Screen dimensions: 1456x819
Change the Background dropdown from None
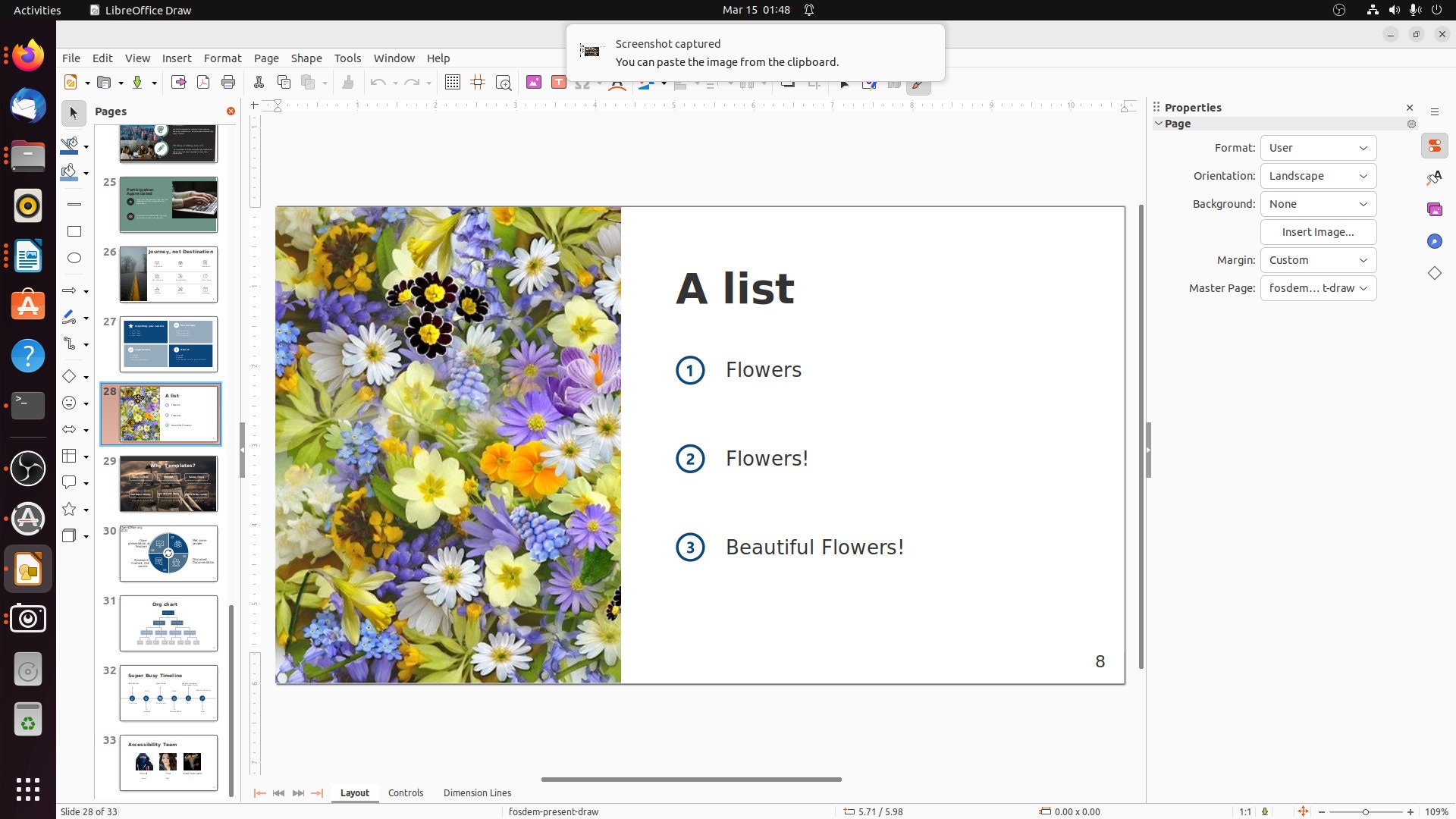click(1318, 203)
